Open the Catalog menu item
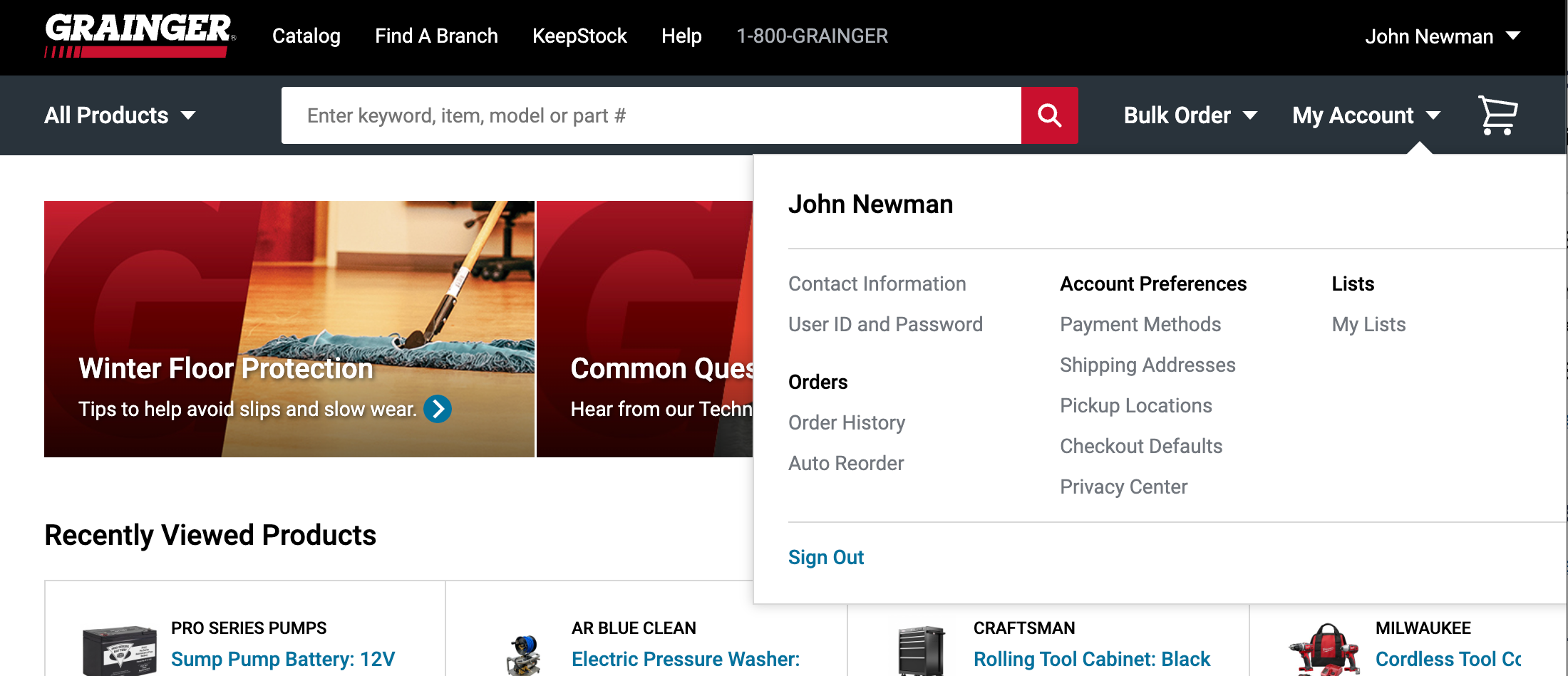 pos(306,36)
